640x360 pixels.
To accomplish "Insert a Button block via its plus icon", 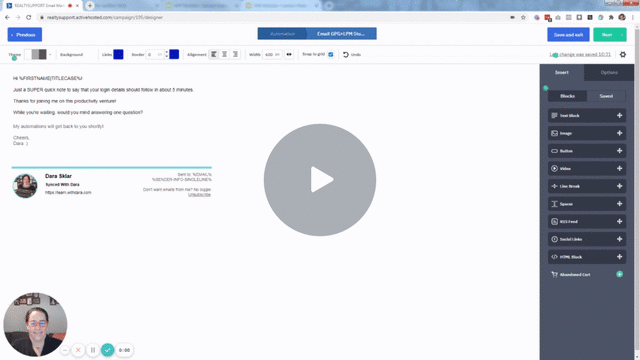I will point(619,151).
